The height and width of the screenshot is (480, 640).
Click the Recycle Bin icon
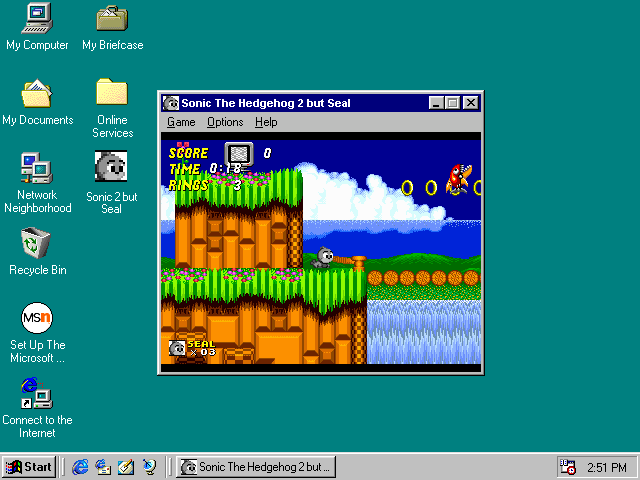[37, 251]
